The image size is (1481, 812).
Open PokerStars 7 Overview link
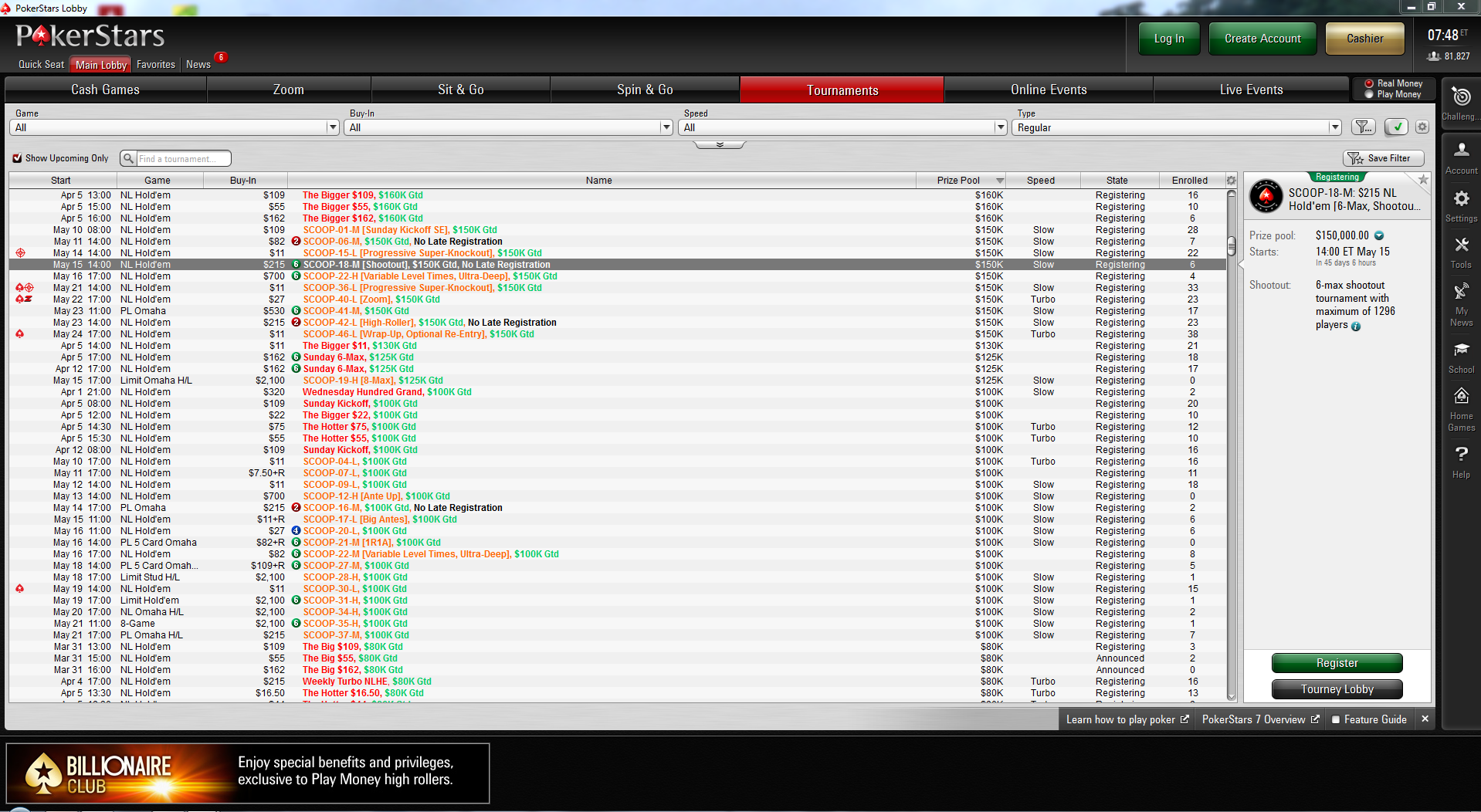coord(1260,719)
